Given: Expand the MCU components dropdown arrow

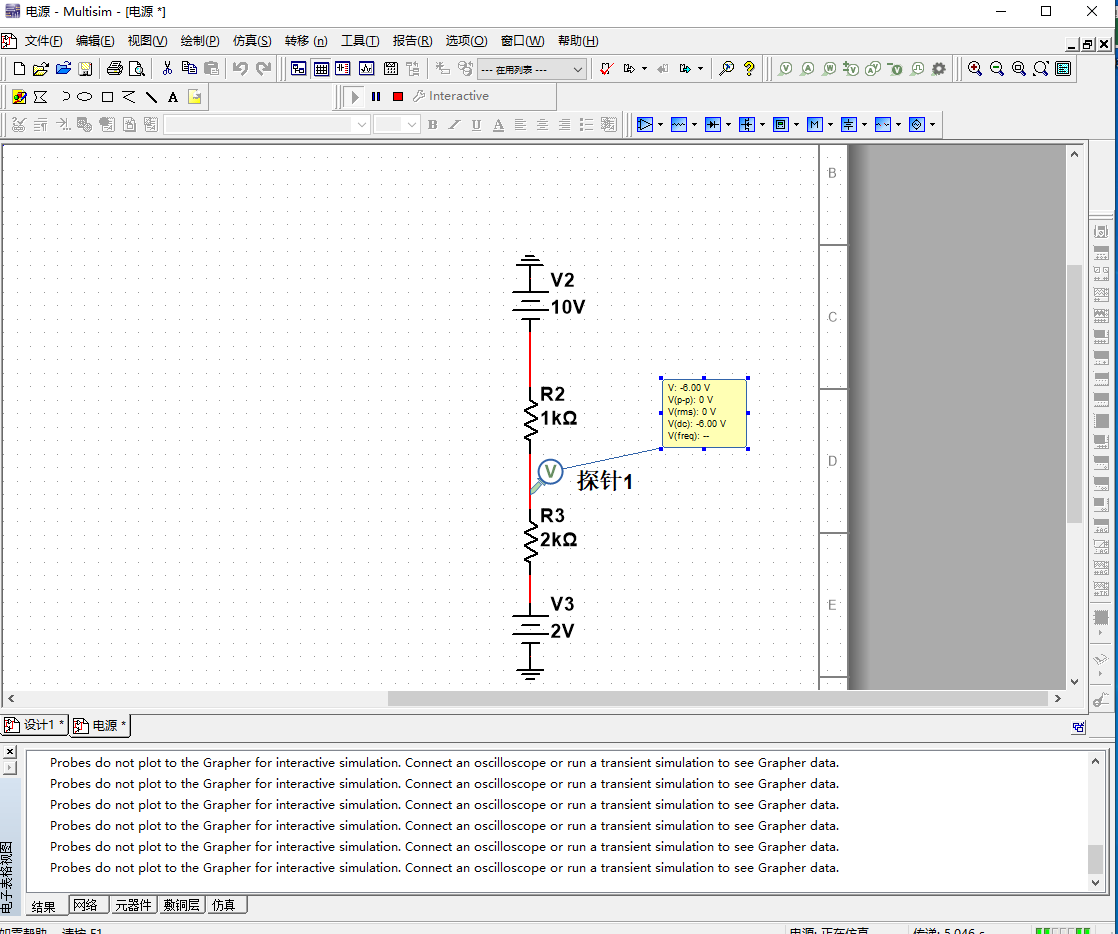Looking at the screenshot, I should [830, 125].
